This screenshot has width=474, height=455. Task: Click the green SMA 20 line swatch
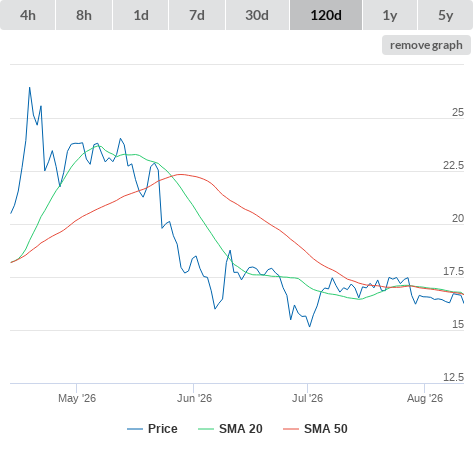pyautogui.click(x=206, y=429)
